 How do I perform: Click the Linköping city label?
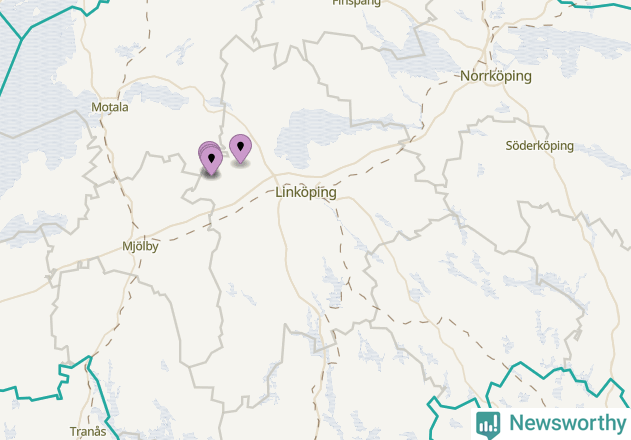coord(306,192)
